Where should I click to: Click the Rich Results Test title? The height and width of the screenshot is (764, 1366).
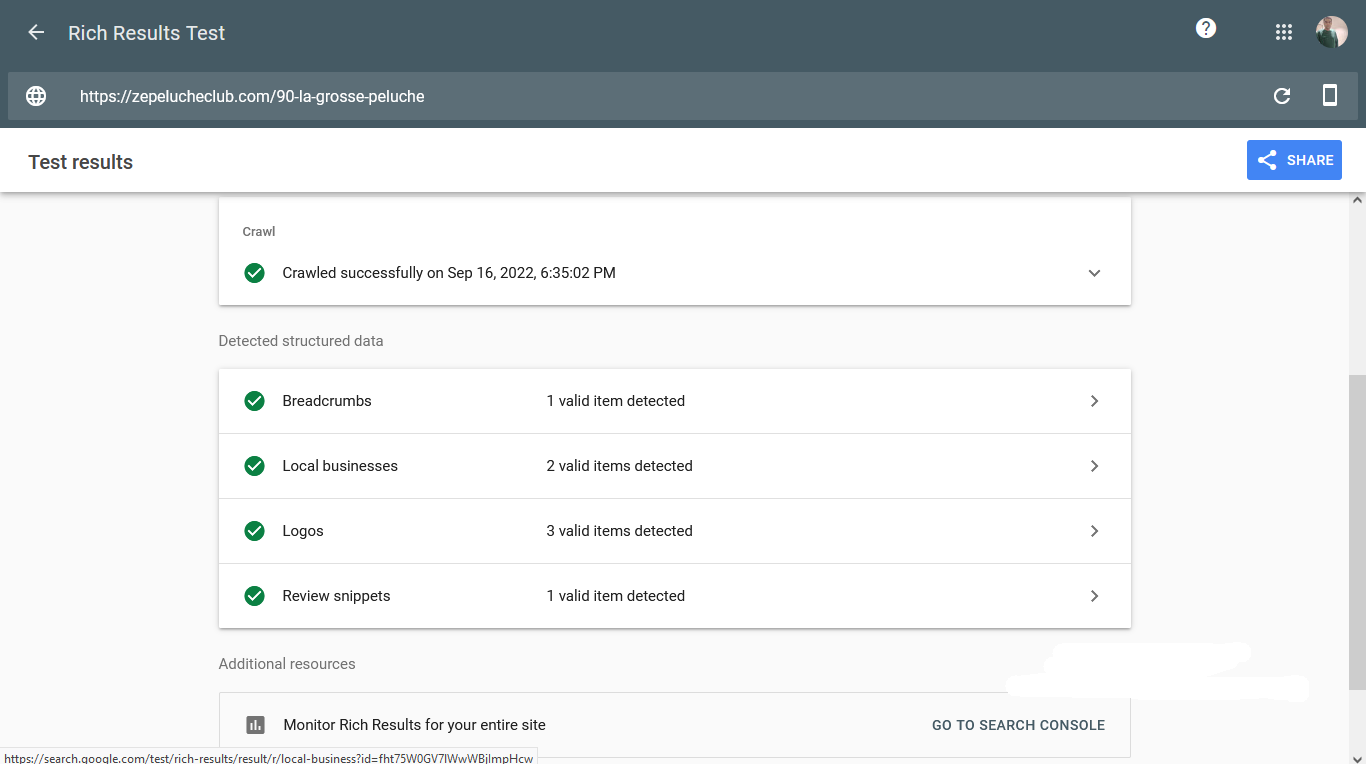(x=147, y=33)
